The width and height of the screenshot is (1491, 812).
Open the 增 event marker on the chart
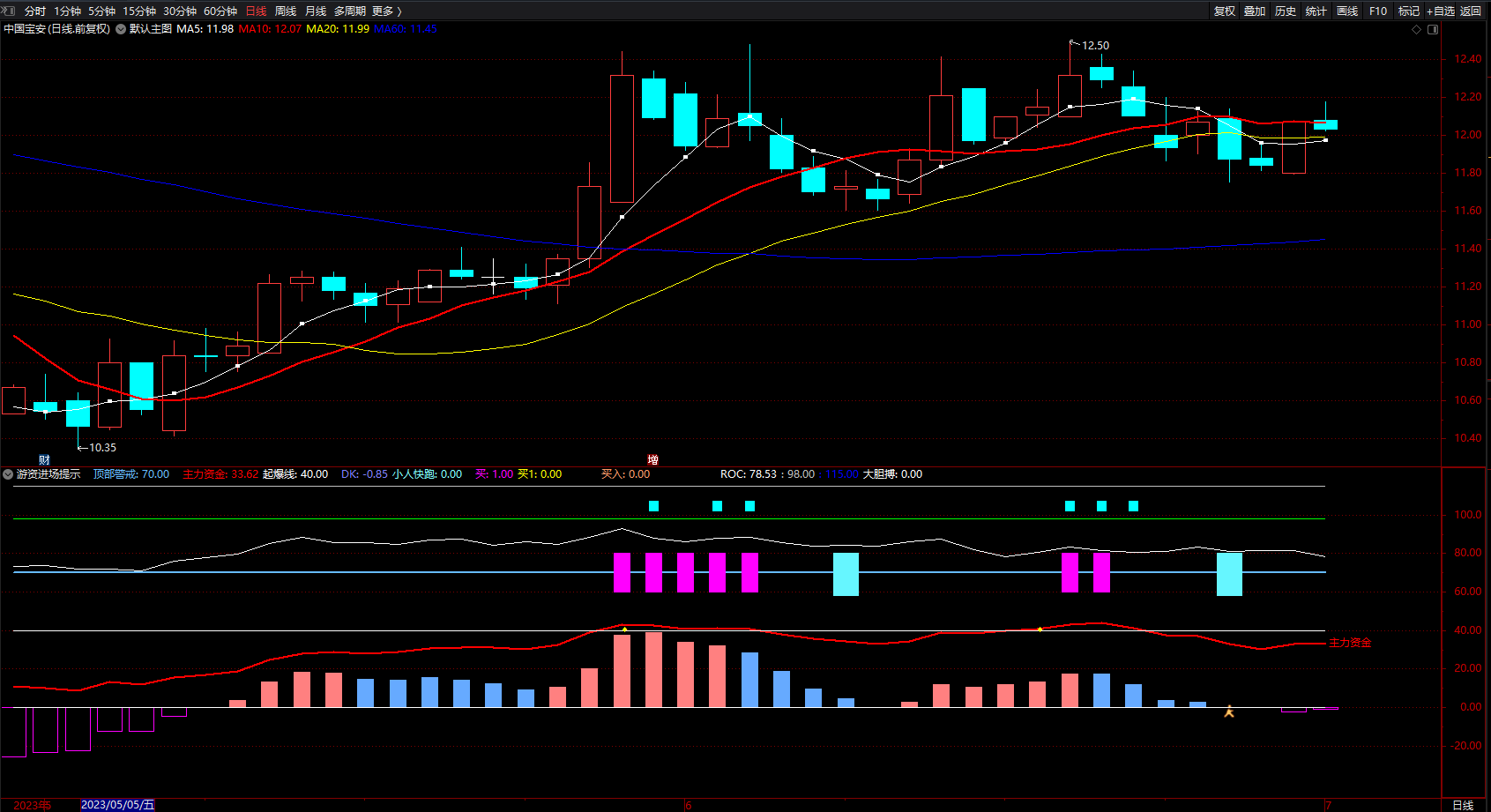[652, 459]
